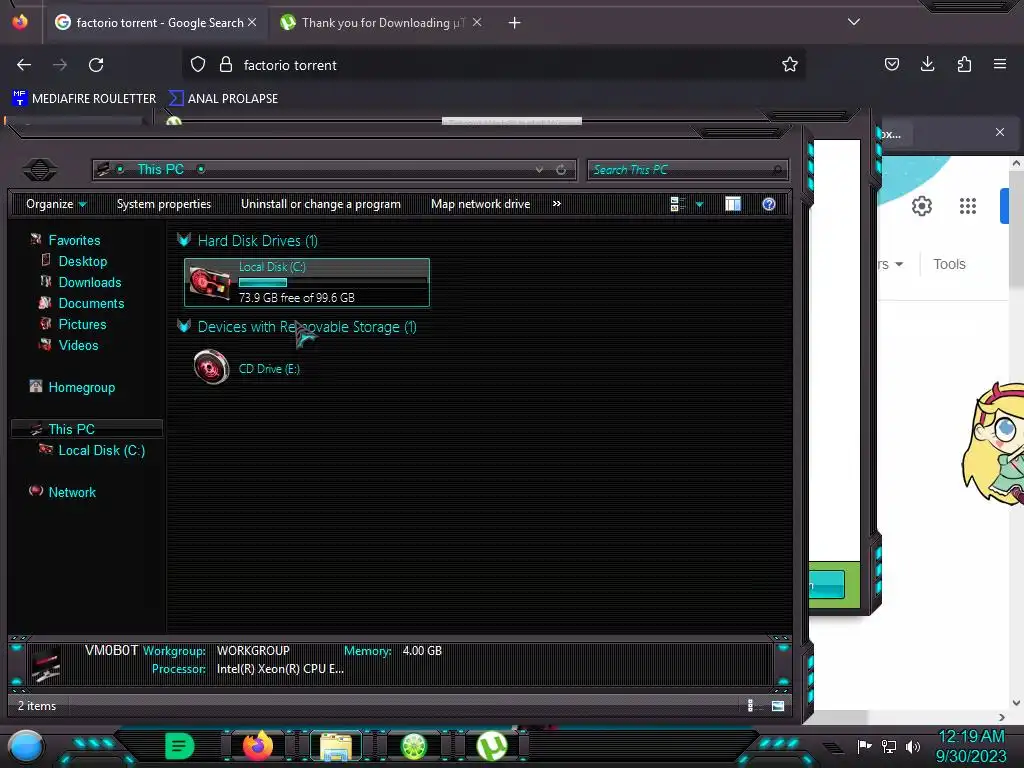The image size is (1024, 768).
Task: Select Local Disk (C:) drive tile
Action: coord(307,282)
